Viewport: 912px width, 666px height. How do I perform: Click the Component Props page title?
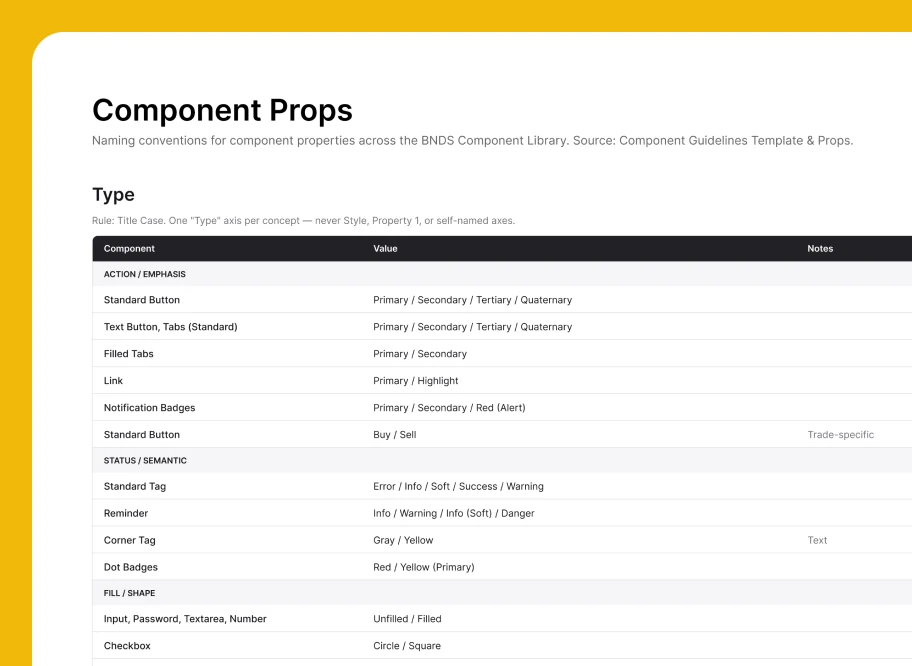[x=222, y=110]
